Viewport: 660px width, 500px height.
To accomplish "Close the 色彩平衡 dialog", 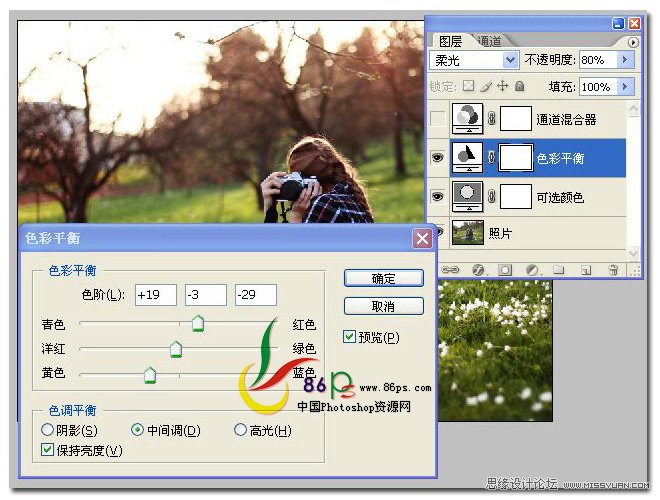I will click(422, 239).
